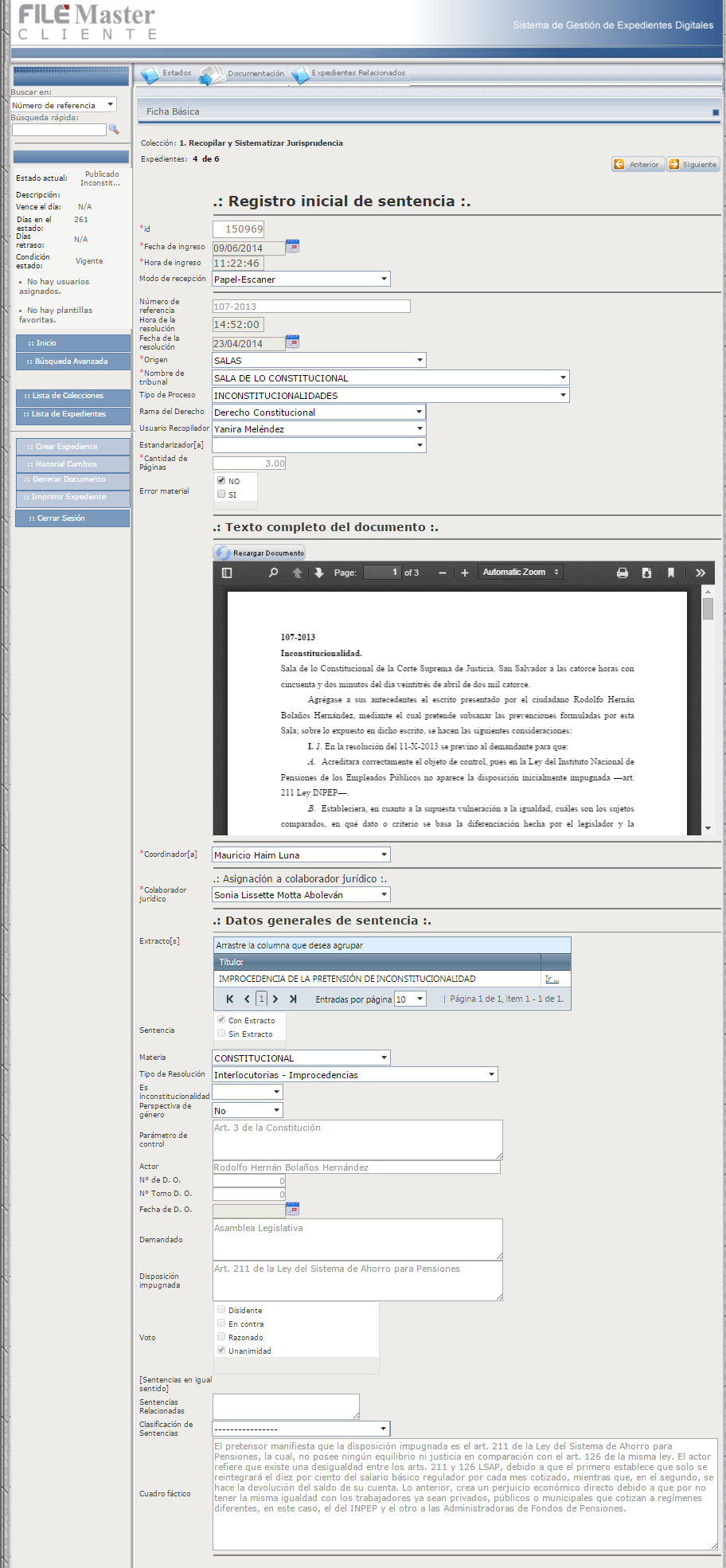726x1568 pixels.
Task: Open PDF viewer tools chevron menu
Action: click(701, 573)
